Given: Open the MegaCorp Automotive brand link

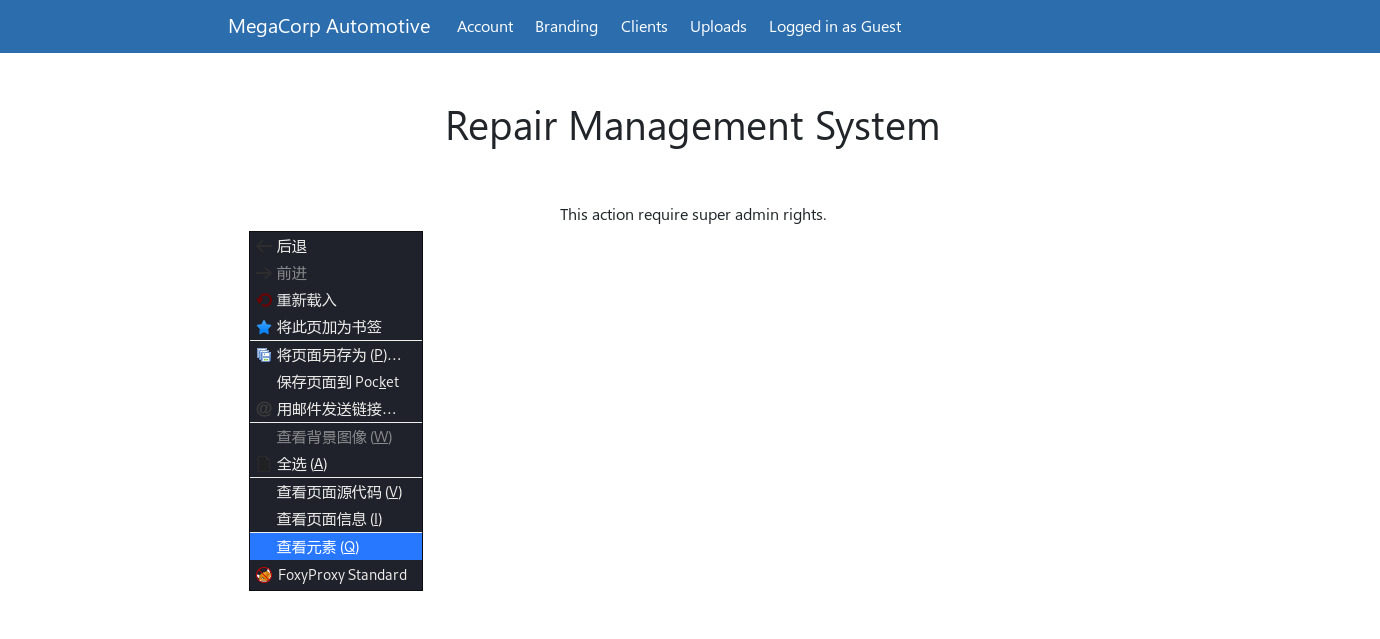Looking at the screenshot, I should click(329, 26).
